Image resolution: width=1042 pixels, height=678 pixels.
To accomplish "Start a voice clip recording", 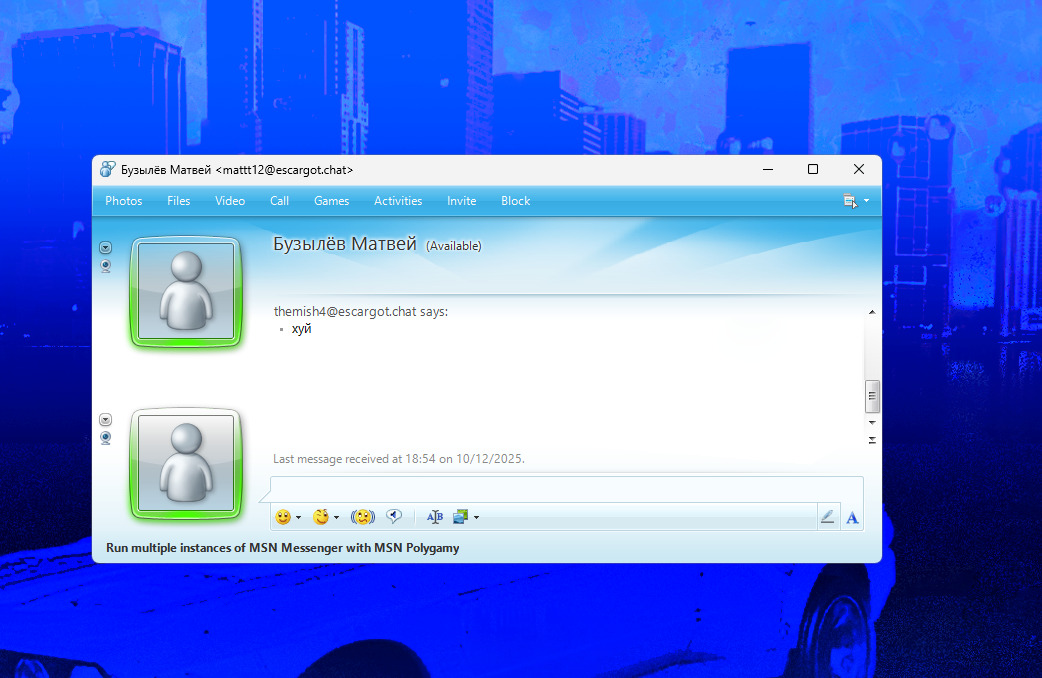I will [x=394, y=516].
